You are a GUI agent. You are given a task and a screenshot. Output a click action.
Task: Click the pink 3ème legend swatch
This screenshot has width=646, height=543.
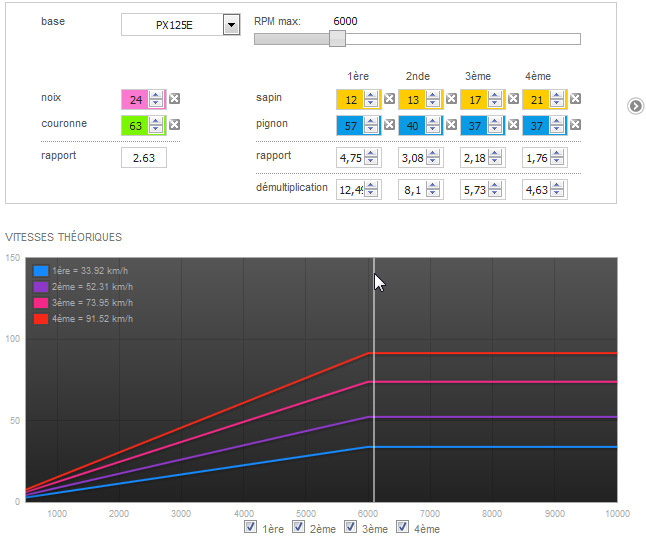coord(41,303)
